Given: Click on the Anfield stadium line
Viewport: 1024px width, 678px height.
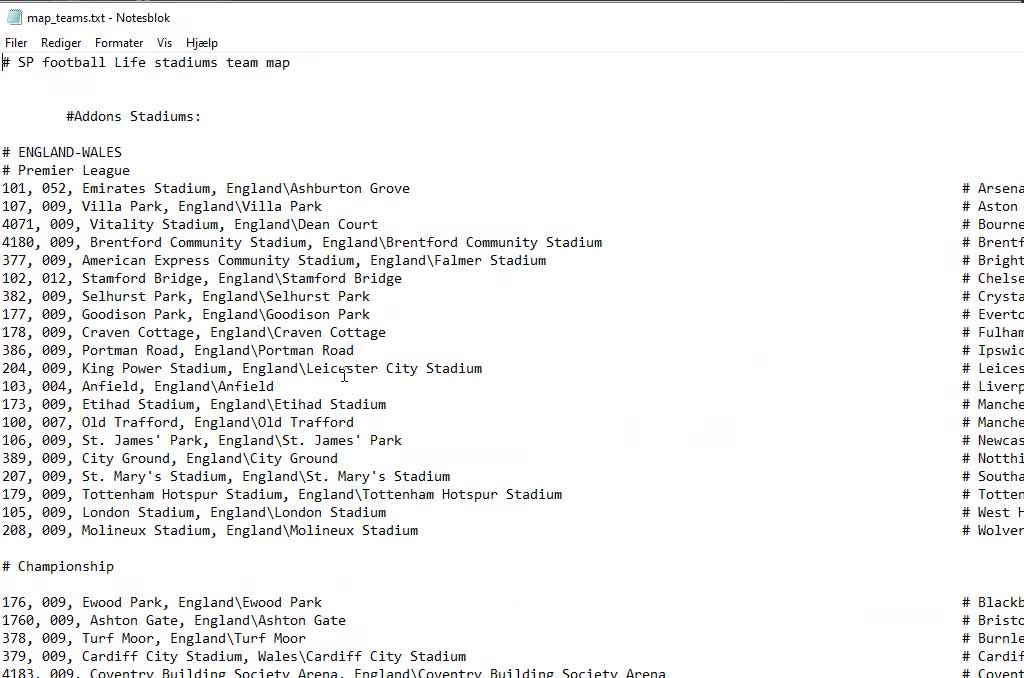Looking at the screenshot, I should pos(137,386).
